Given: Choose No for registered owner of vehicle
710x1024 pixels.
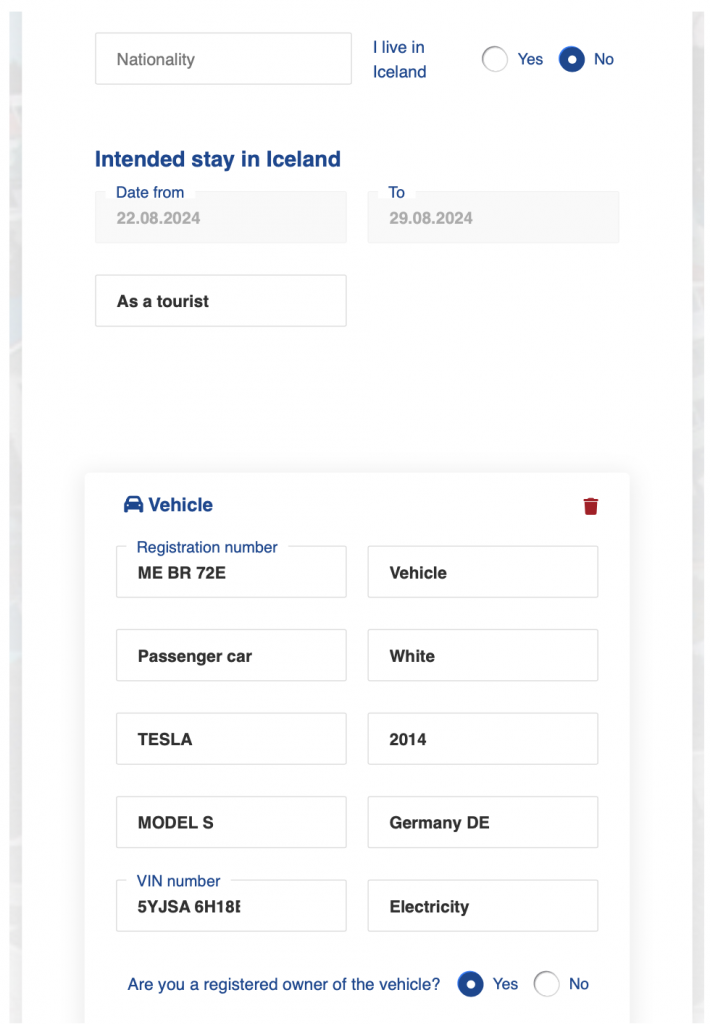Looking at the screenshot, I should [546, 984].
